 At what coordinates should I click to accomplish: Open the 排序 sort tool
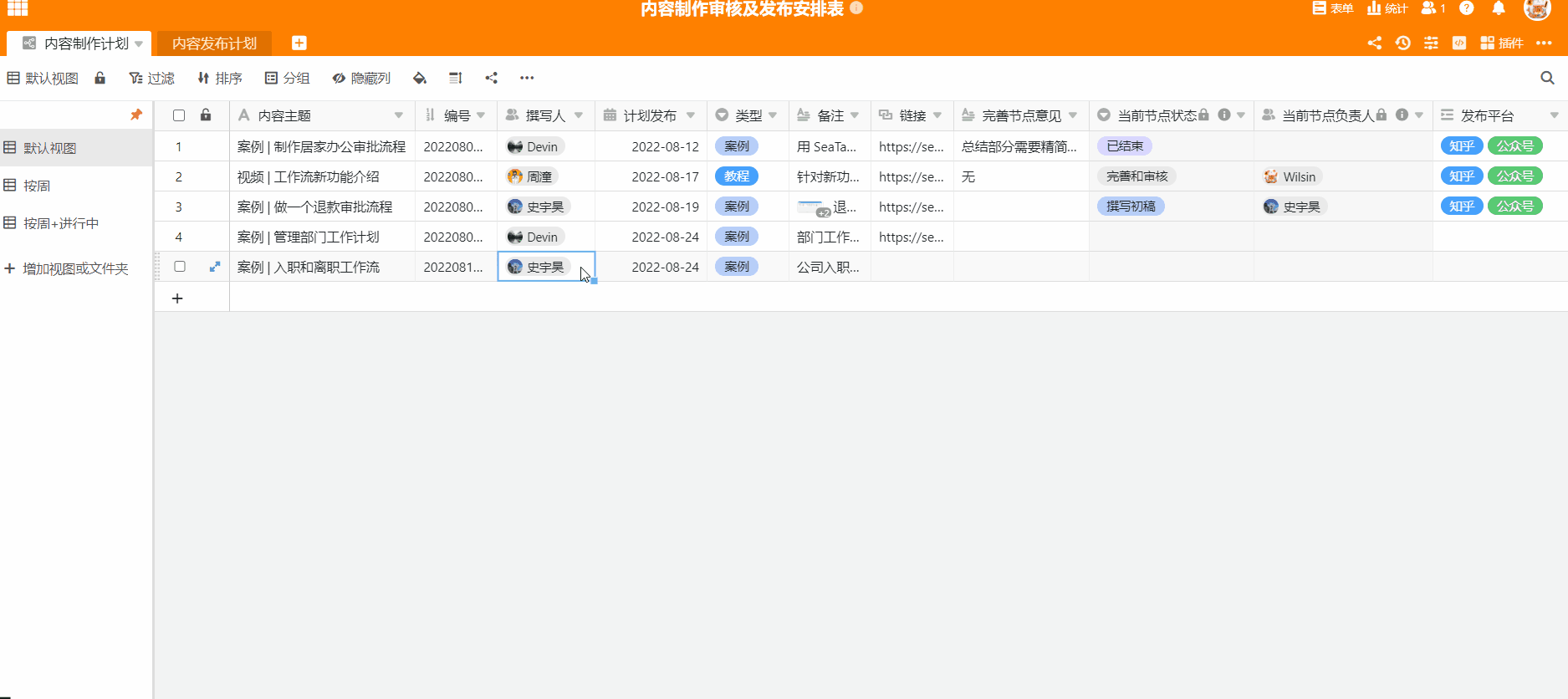tap(220, 78)
